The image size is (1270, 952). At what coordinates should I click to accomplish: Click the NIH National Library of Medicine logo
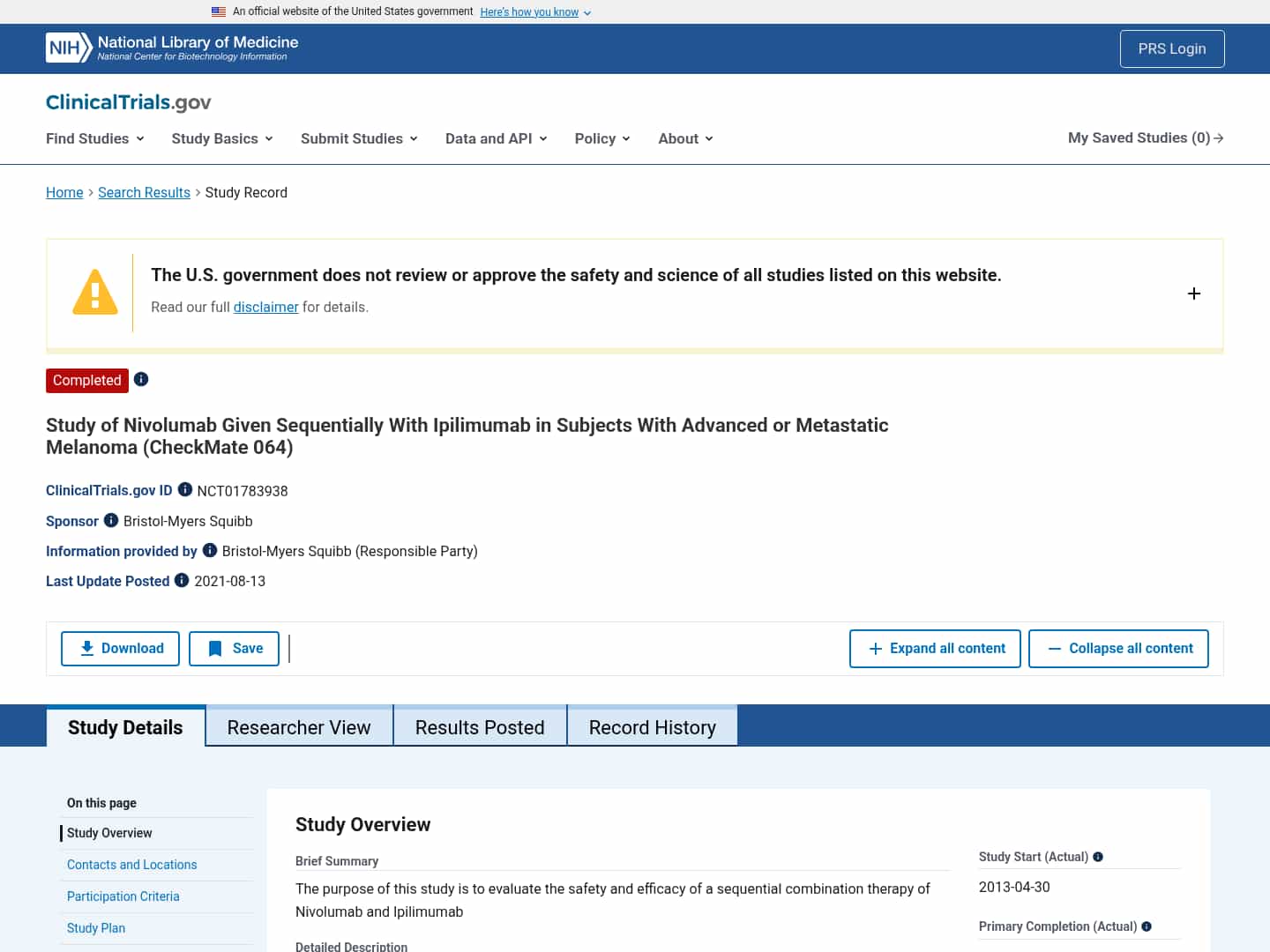pyautogui.click(x=172, y=48)
